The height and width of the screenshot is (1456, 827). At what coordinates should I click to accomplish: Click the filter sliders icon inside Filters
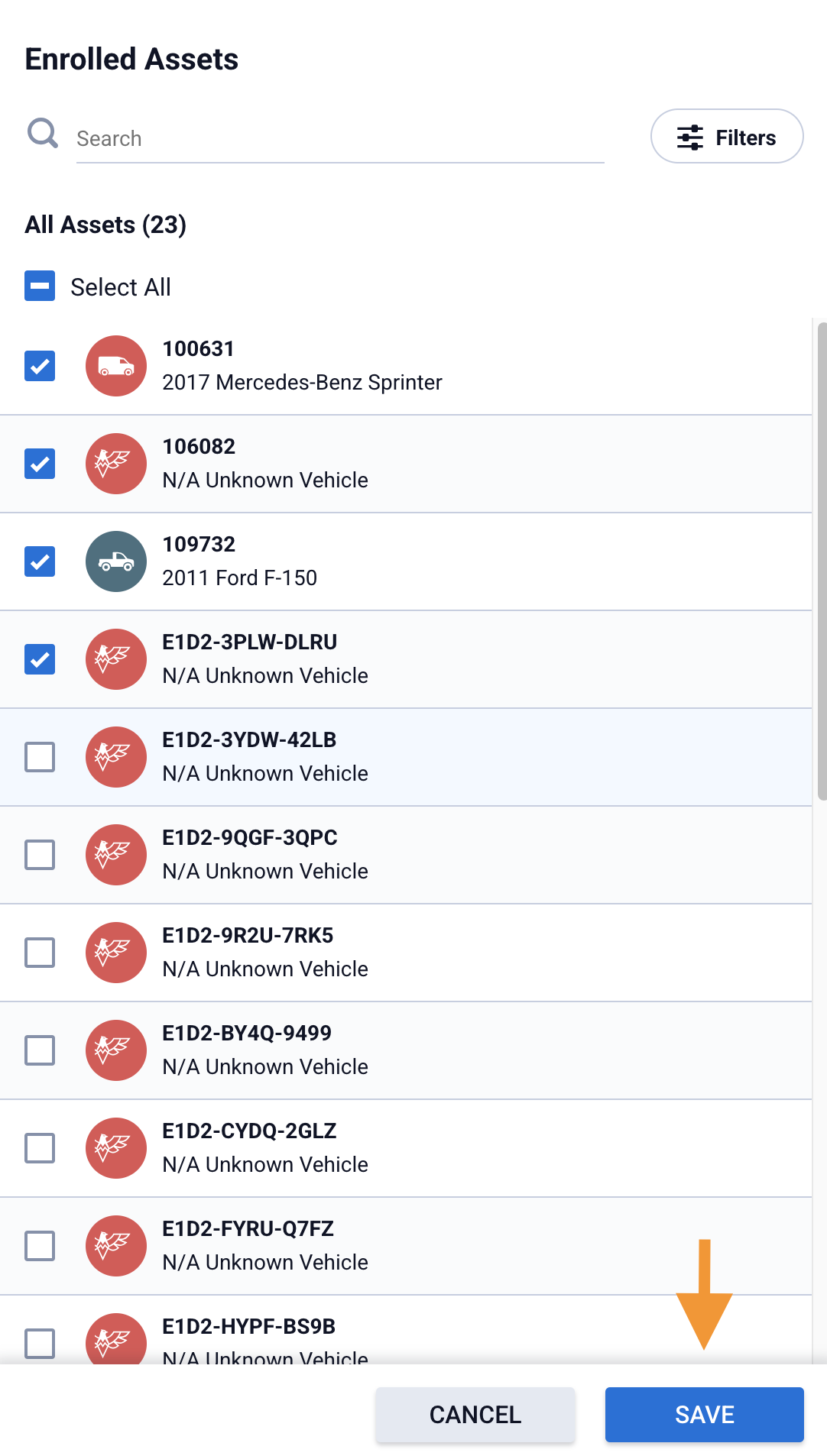690,137
